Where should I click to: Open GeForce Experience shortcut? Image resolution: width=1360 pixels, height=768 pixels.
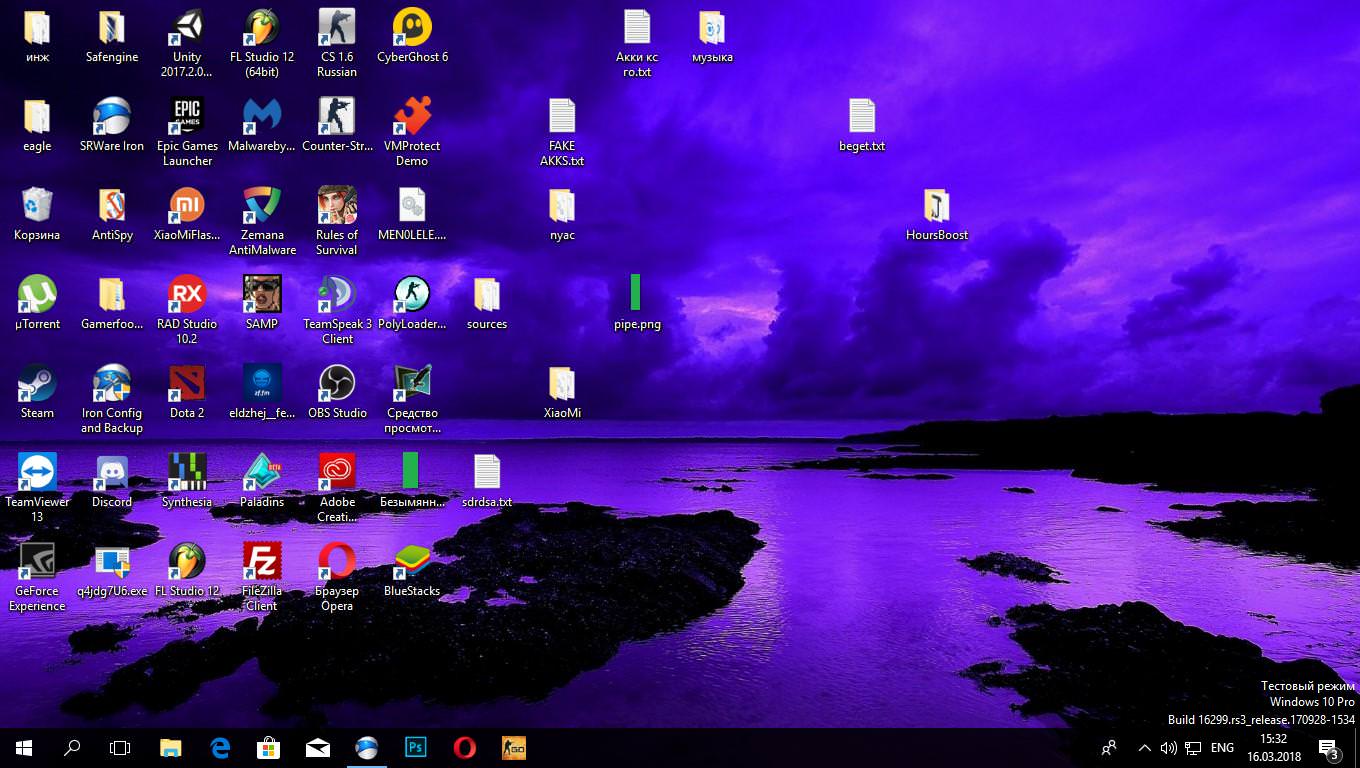pos(37,578)
